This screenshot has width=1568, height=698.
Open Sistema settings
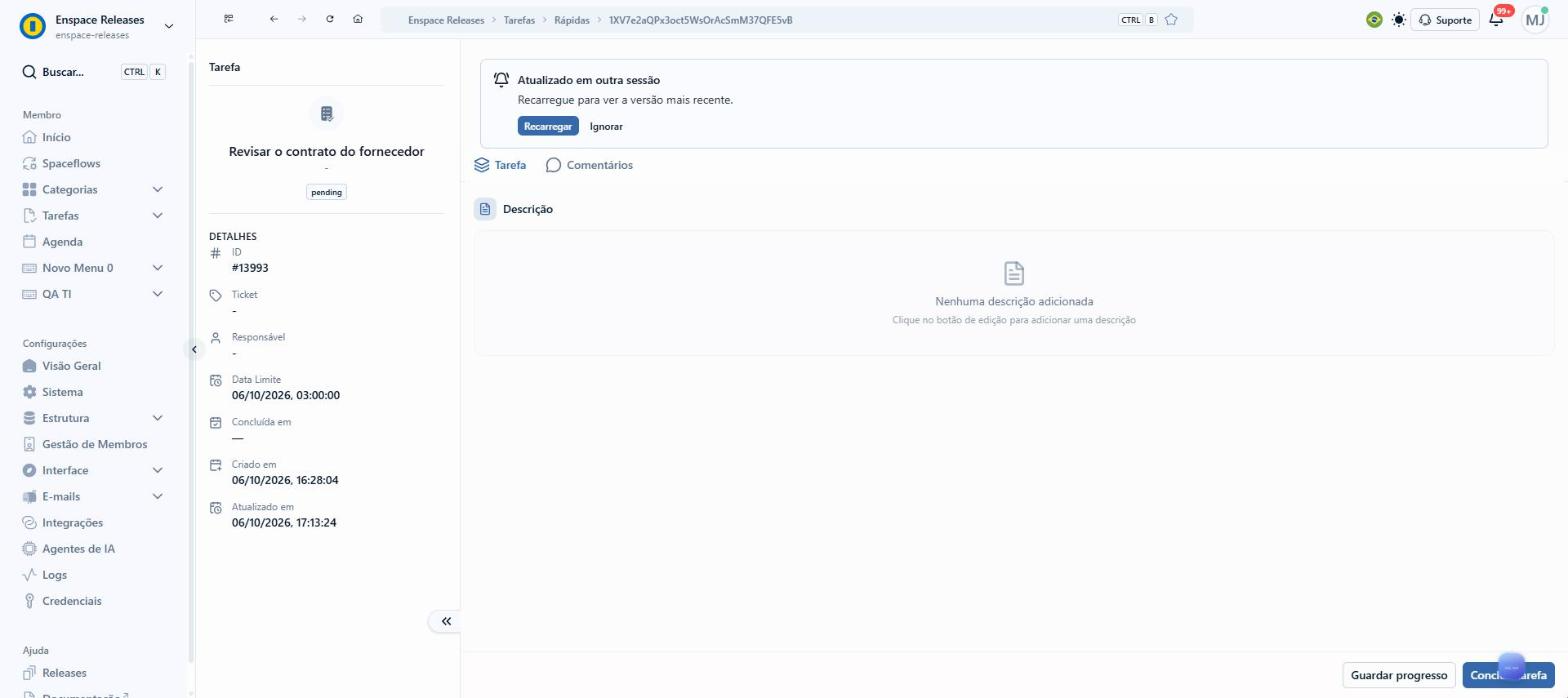tap(62, 392)
